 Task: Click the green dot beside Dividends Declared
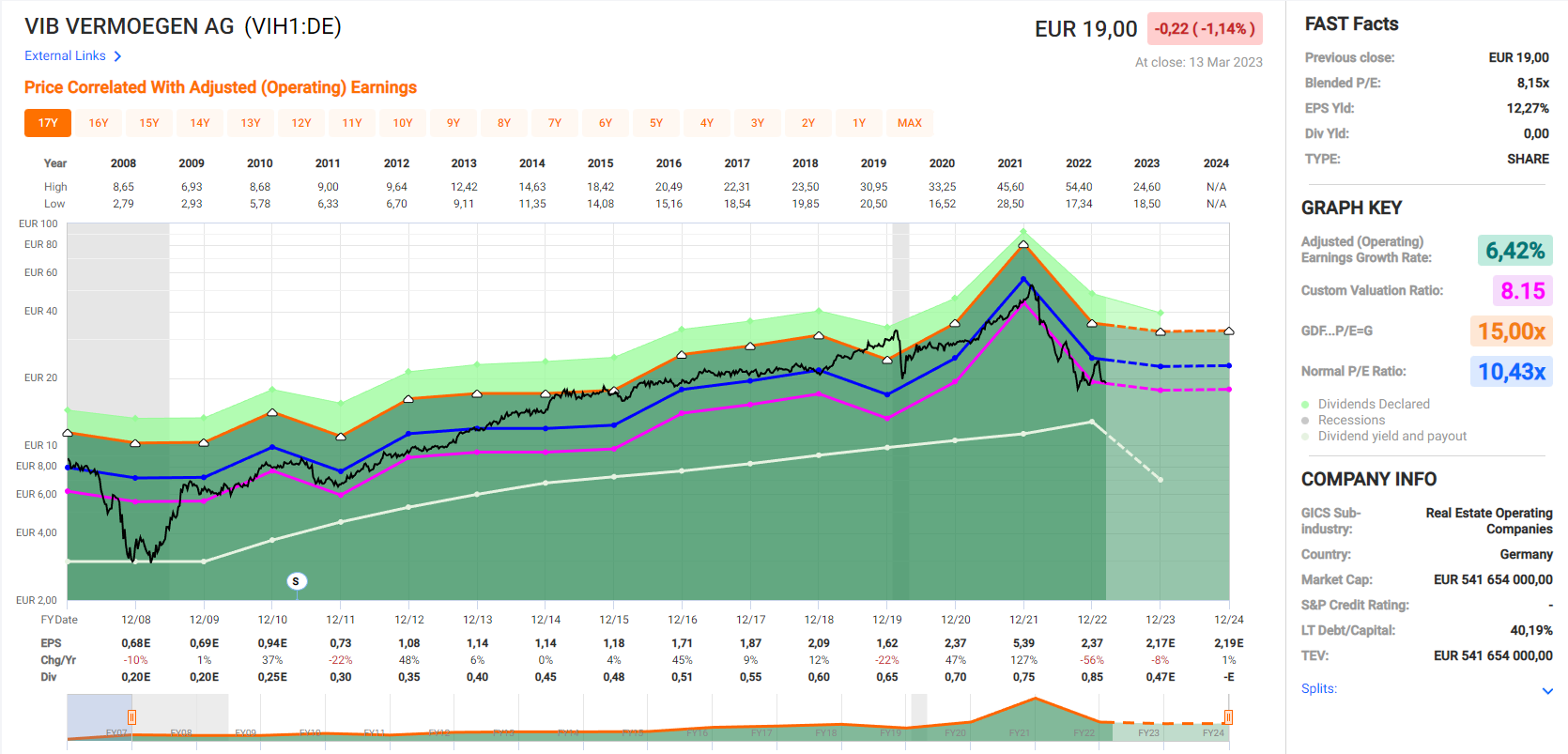click(1305, 405)
